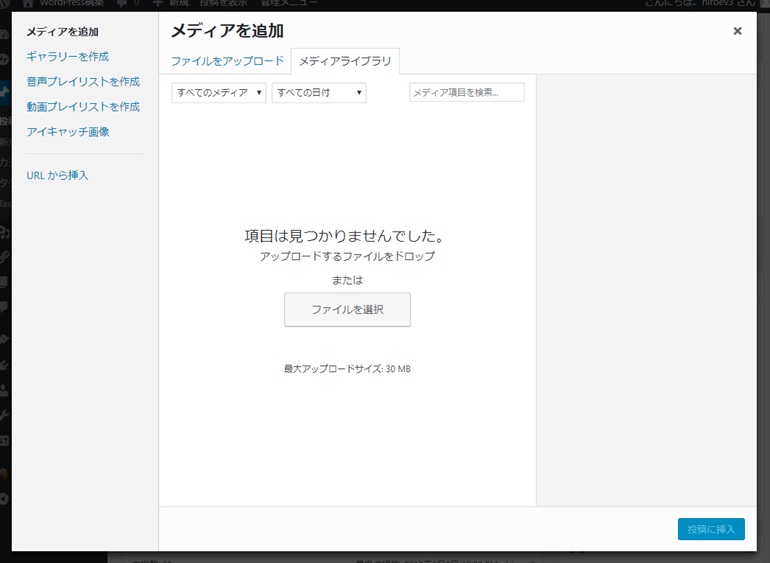Select the メディアライブラリ tab
The width and height of the screenshot is (770, 563).
pyautogui.click(x=345, y=61)
